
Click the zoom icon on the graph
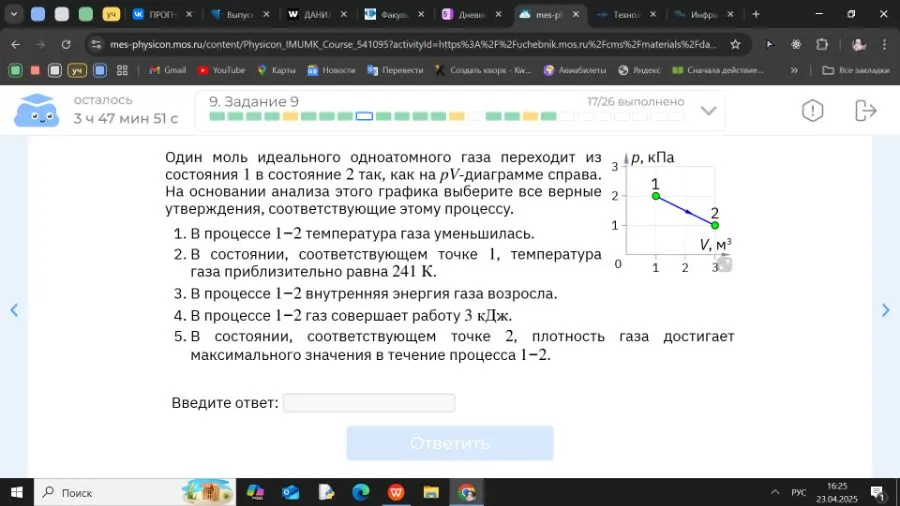(x=725, y=264)
